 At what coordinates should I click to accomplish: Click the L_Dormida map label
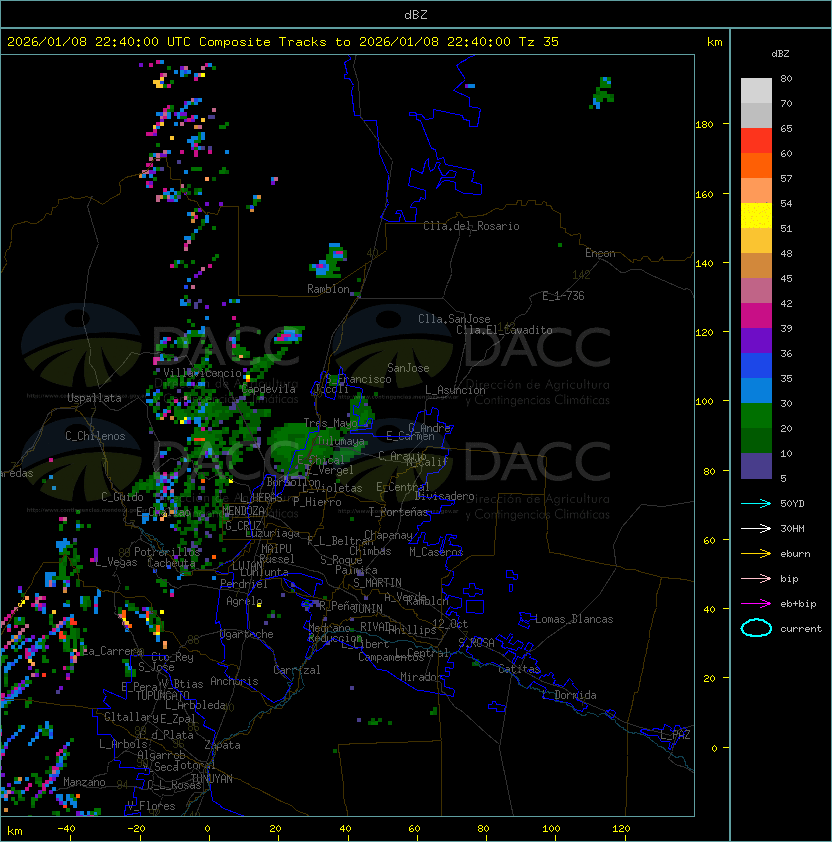tap(569, 695)
